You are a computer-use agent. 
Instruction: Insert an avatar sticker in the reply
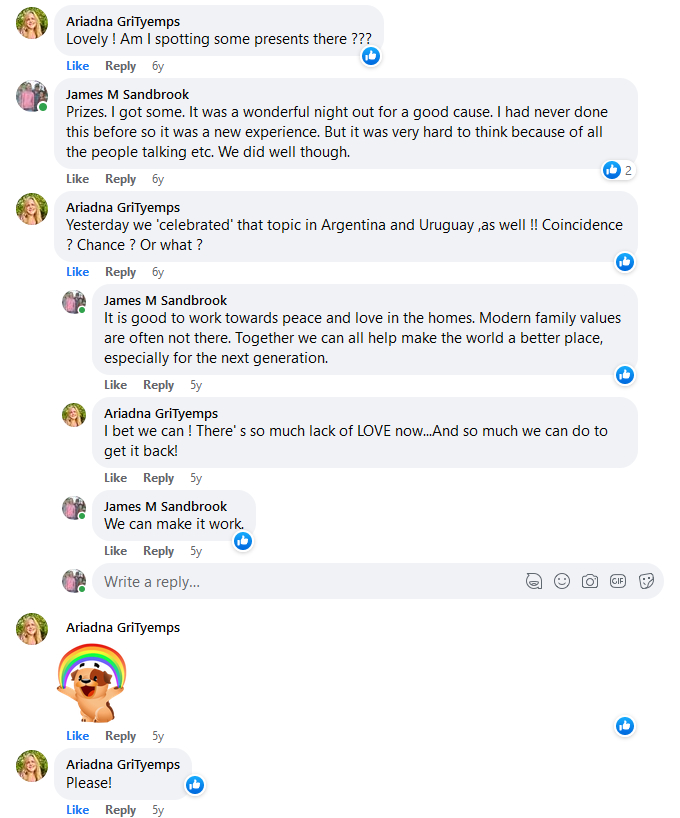point(534,581)
